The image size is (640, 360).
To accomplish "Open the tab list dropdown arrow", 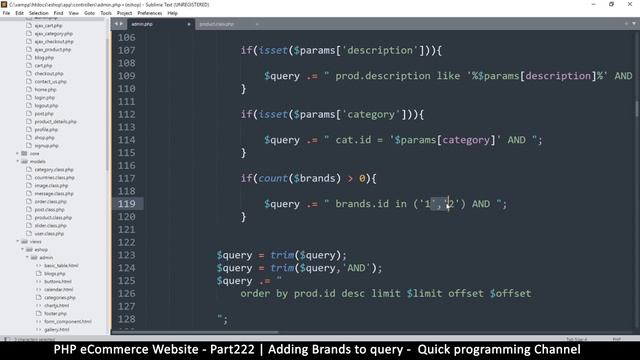I will tap(634, 24).
